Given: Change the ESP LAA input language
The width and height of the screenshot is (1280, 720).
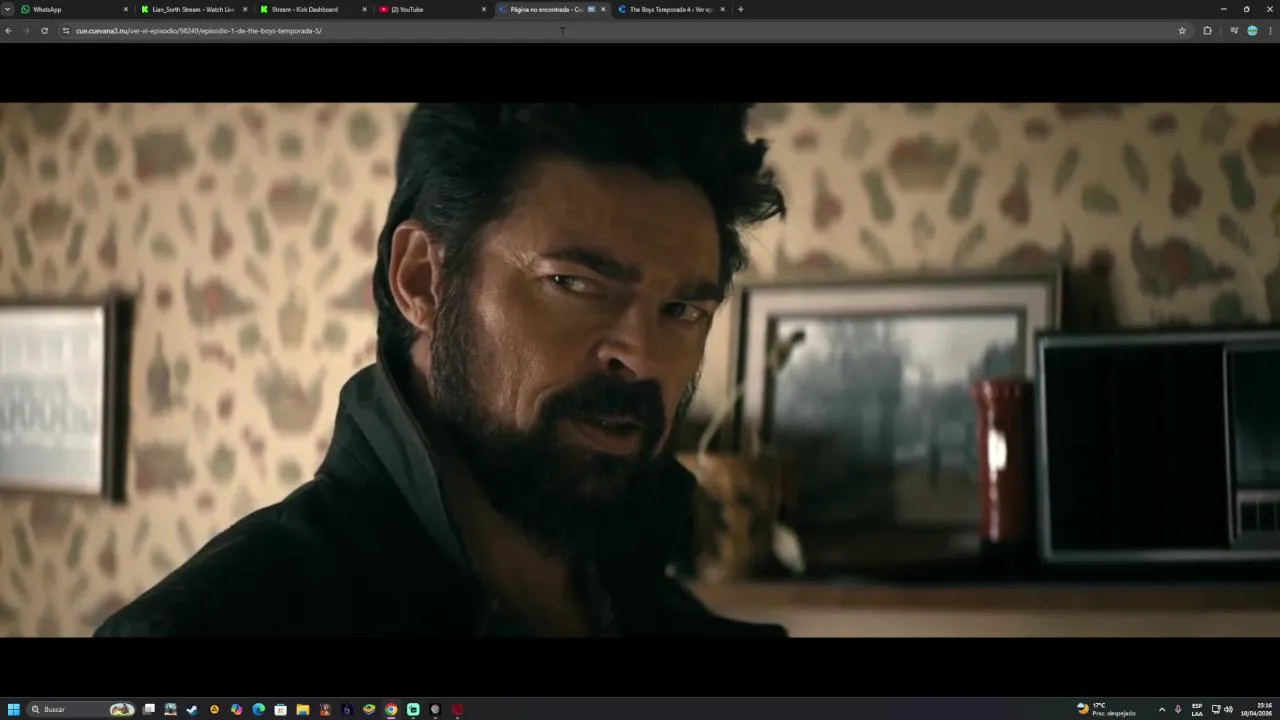Looking at the screenshot, I should point(1197,709).
